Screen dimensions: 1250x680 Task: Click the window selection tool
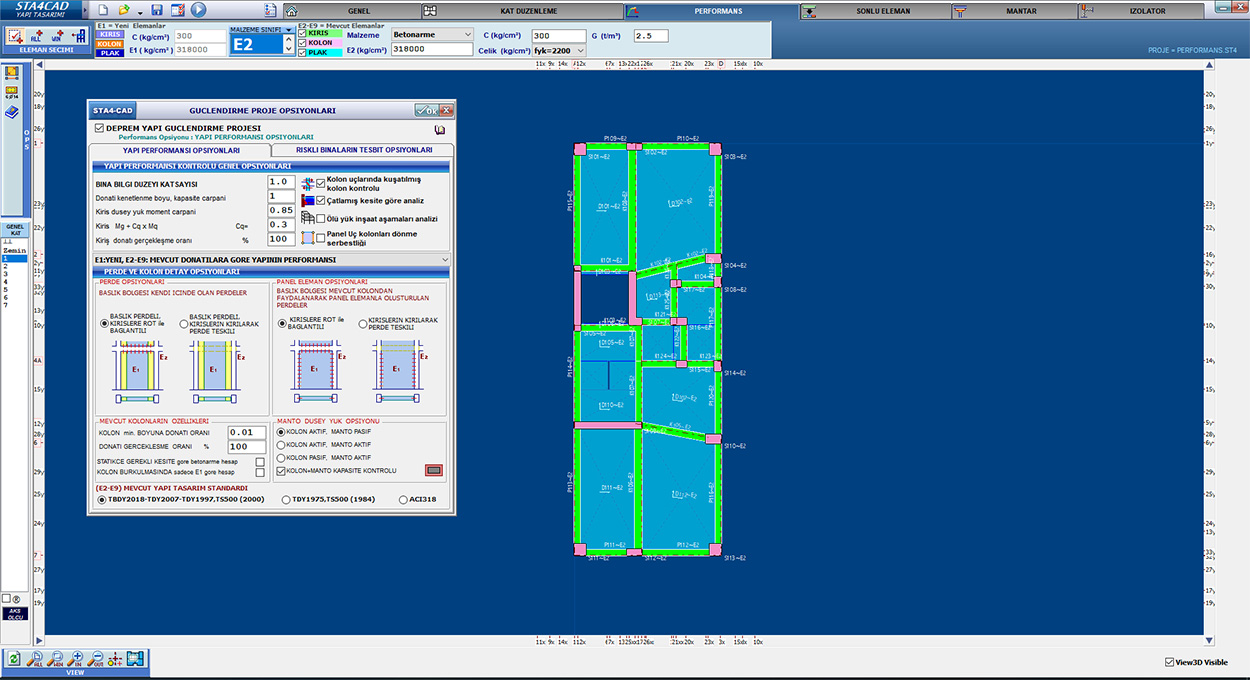[x=59, y=36]
